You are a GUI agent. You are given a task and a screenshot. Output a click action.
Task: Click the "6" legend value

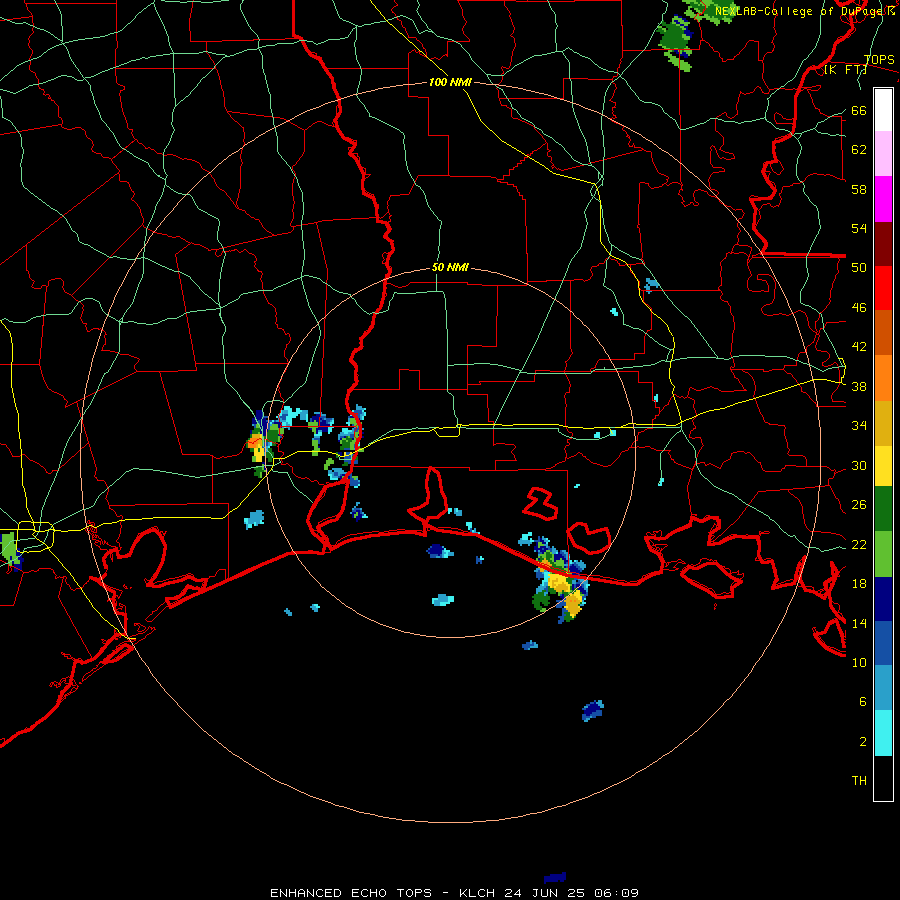point(862,702)
